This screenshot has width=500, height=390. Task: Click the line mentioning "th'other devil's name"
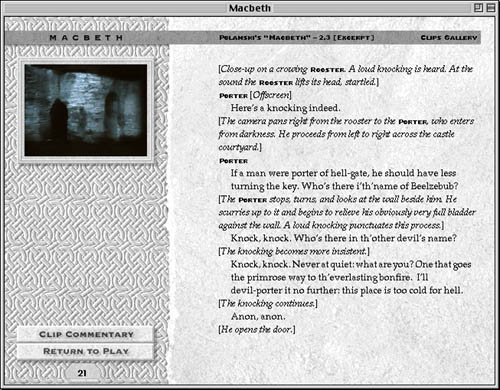[x=344, y=238]
